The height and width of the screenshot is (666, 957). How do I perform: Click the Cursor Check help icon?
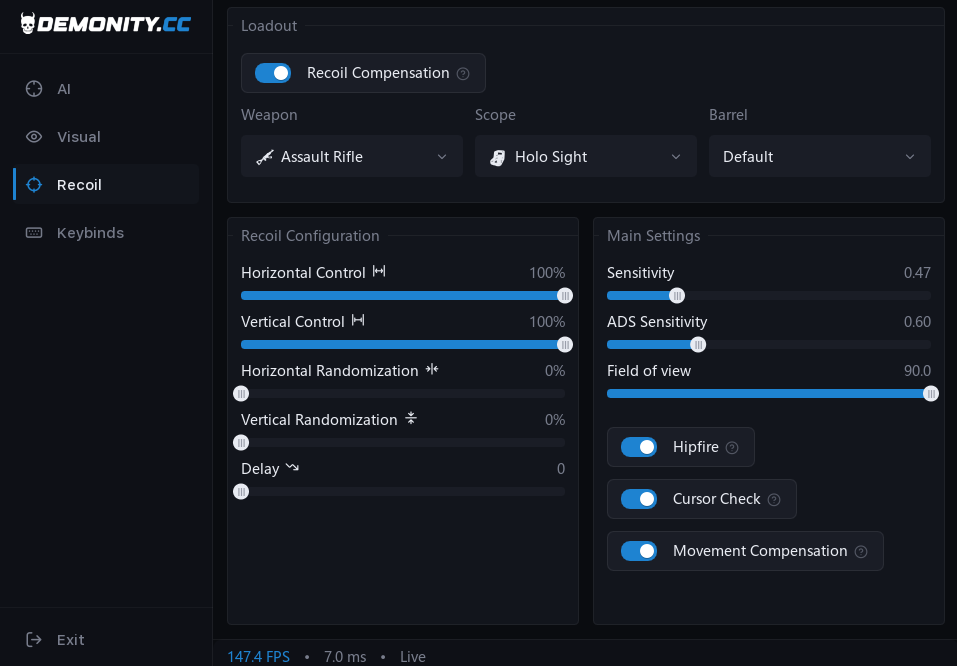coord(774,500)
